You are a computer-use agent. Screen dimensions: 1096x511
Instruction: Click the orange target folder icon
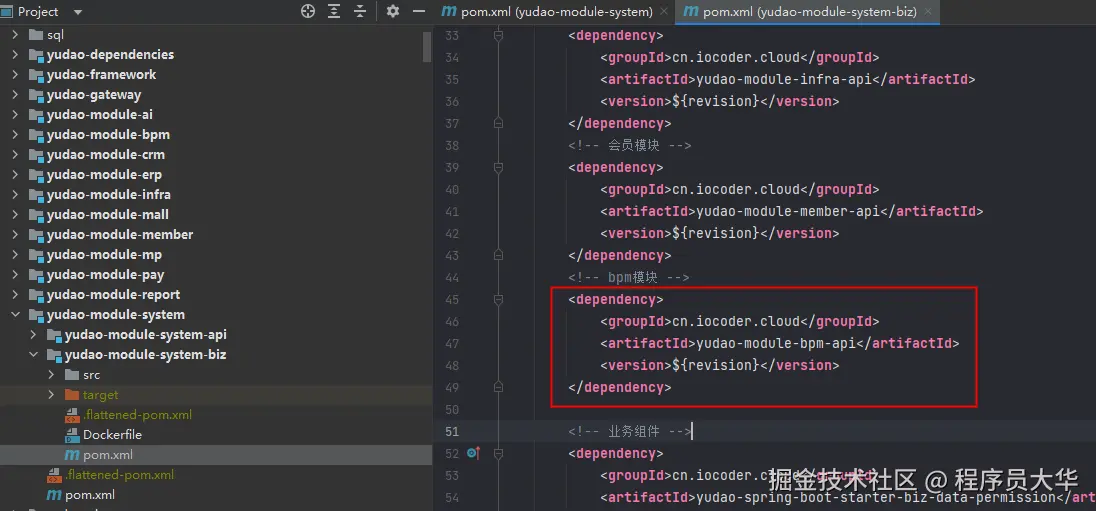[72, 395]
